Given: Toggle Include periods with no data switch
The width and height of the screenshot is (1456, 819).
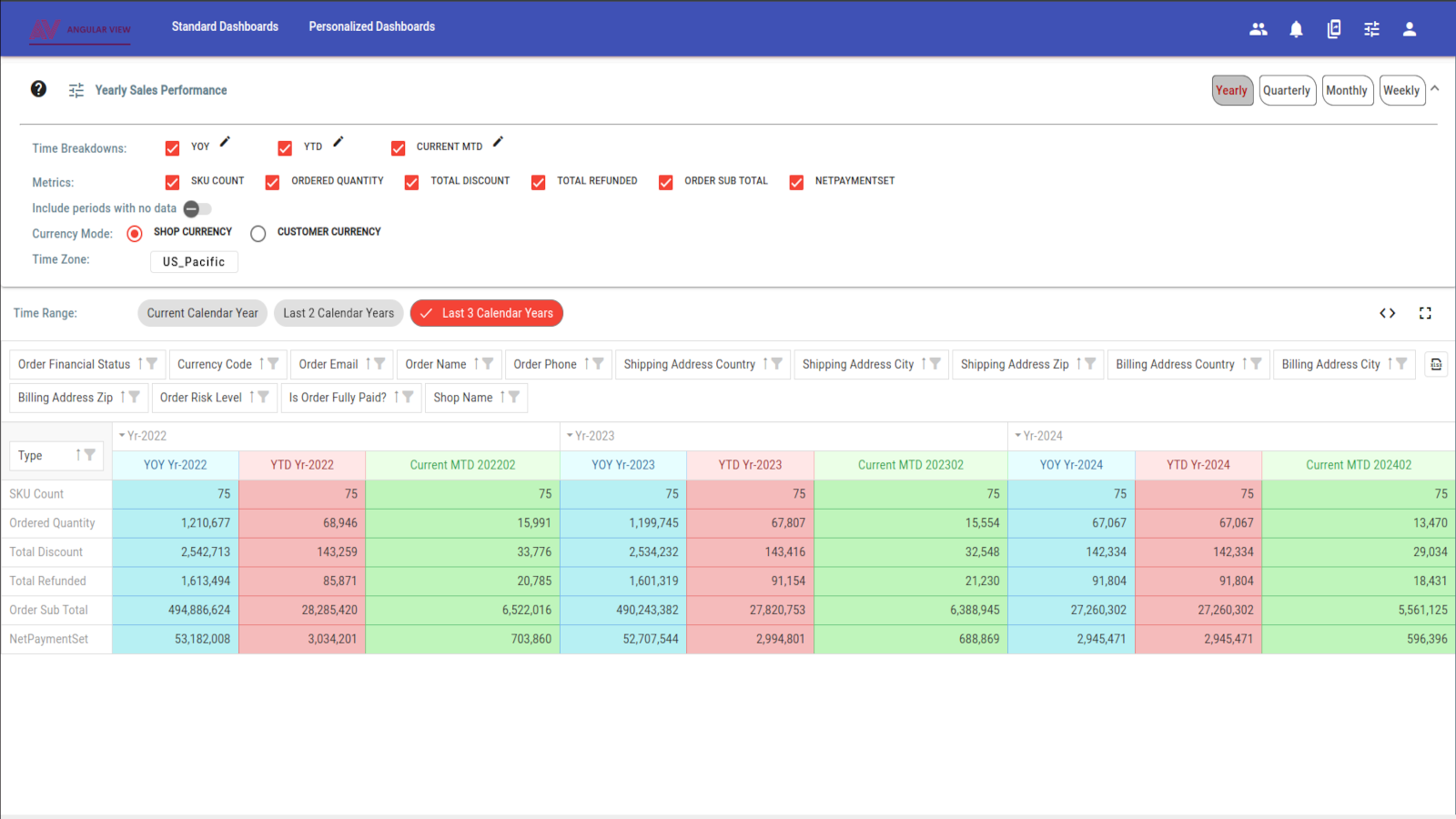Looking at the screenshot, I should pos(197,208).
